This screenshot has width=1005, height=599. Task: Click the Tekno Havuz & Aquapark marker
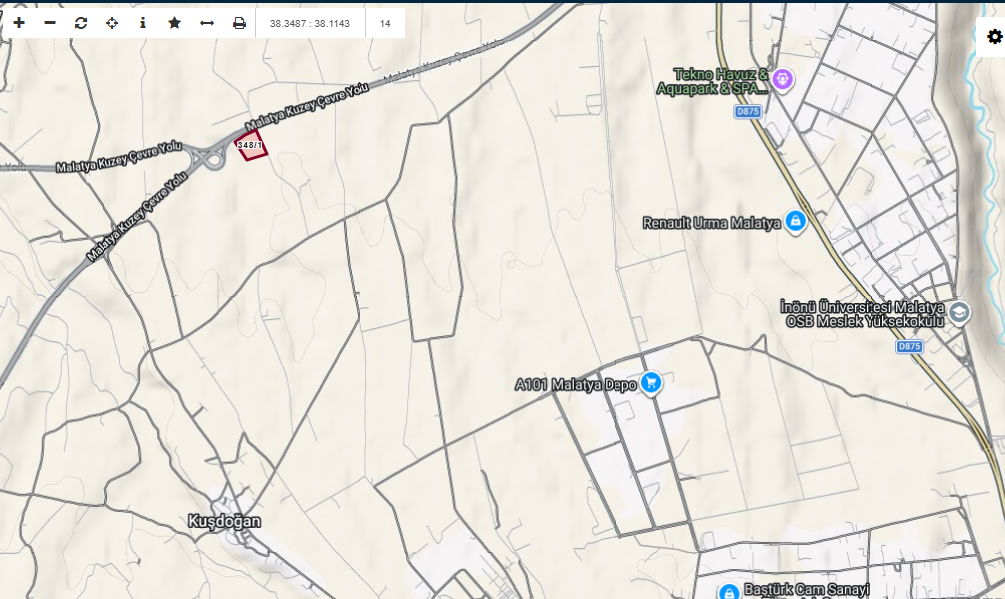(782, 80)
